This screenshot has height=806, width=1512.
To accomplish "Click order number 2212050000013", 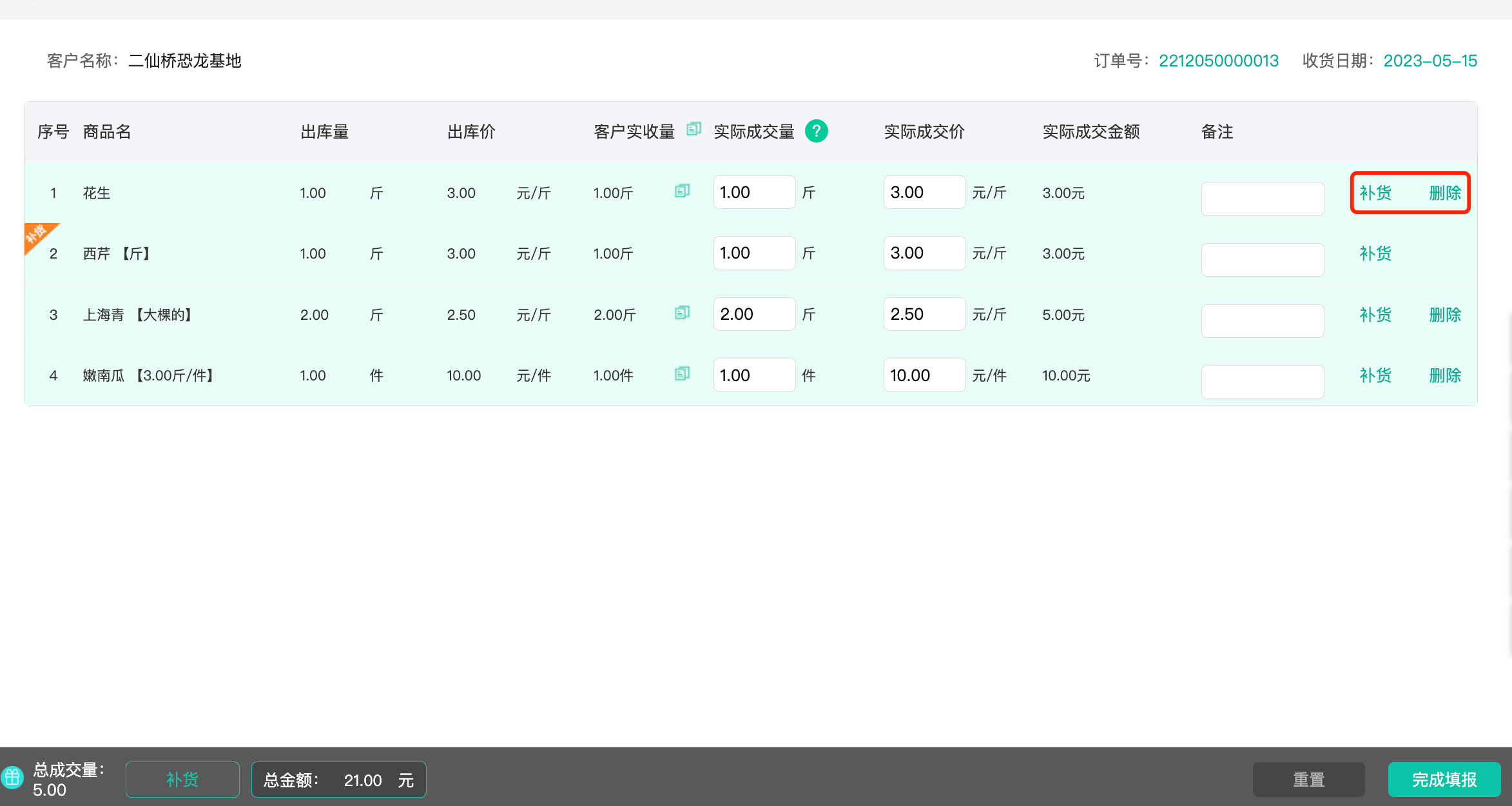I will point(1218,61).
